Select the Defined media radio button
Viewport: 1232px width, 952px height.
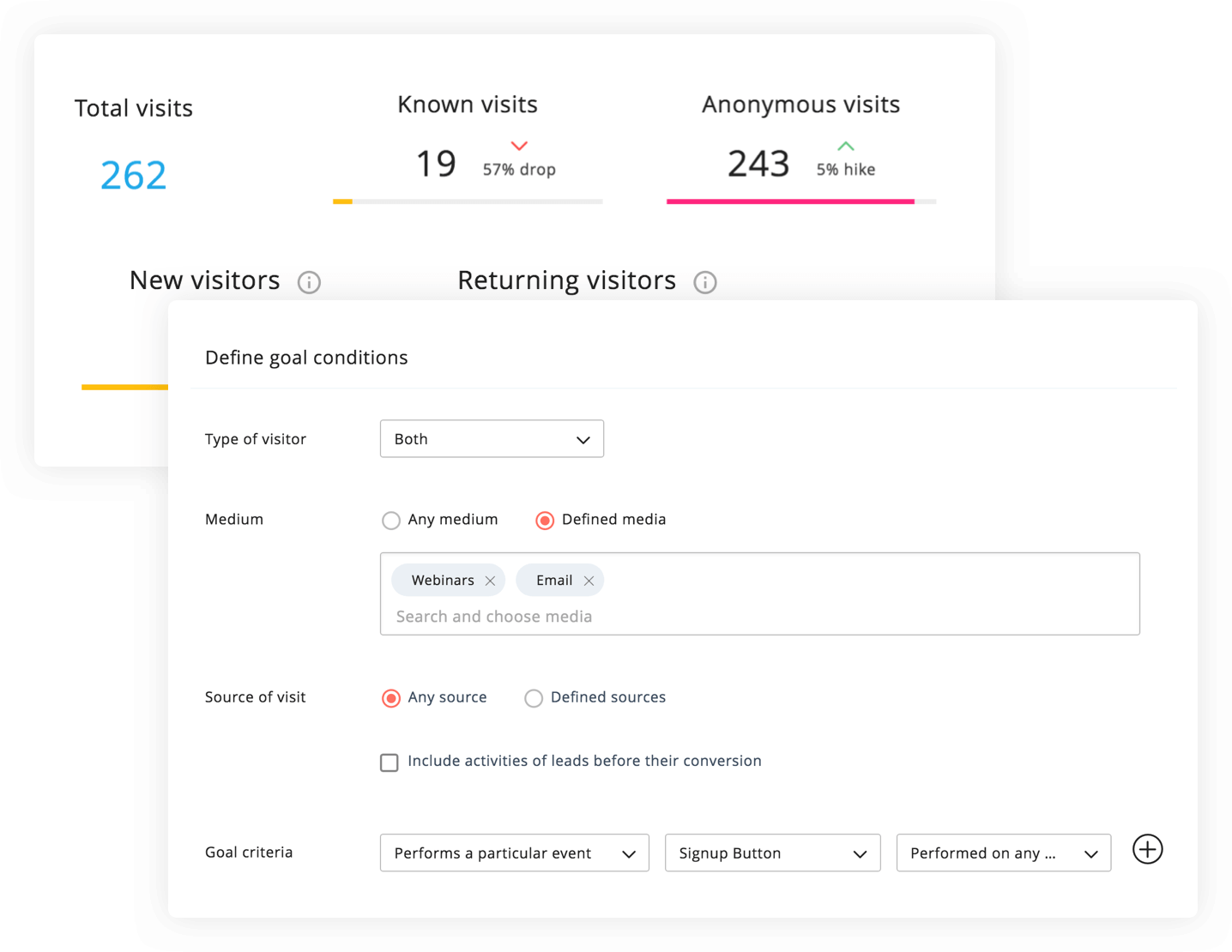545,521
